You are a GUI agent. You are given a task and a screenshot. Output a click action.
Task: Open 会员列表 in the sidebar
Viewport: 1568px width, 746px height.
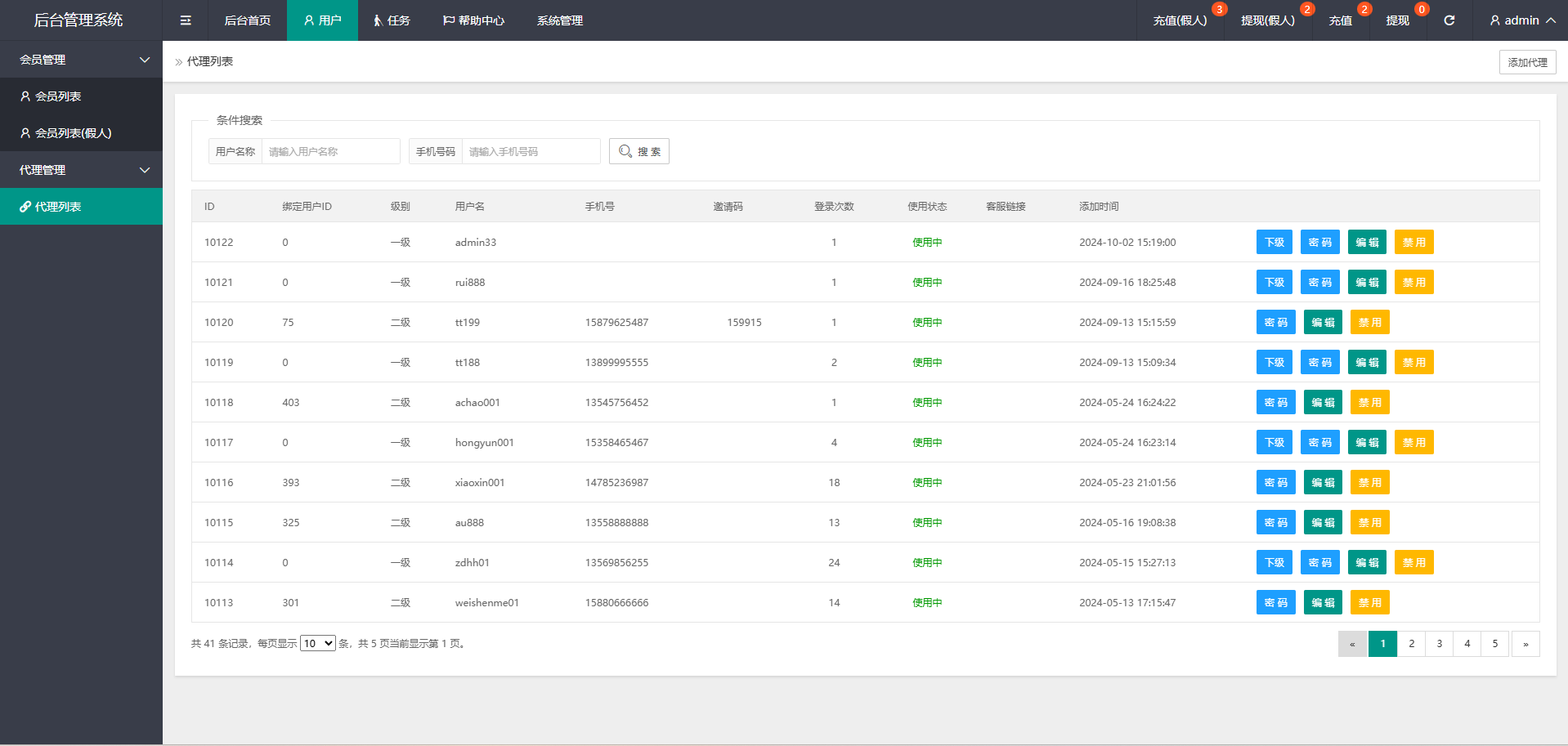pos(58,96)
